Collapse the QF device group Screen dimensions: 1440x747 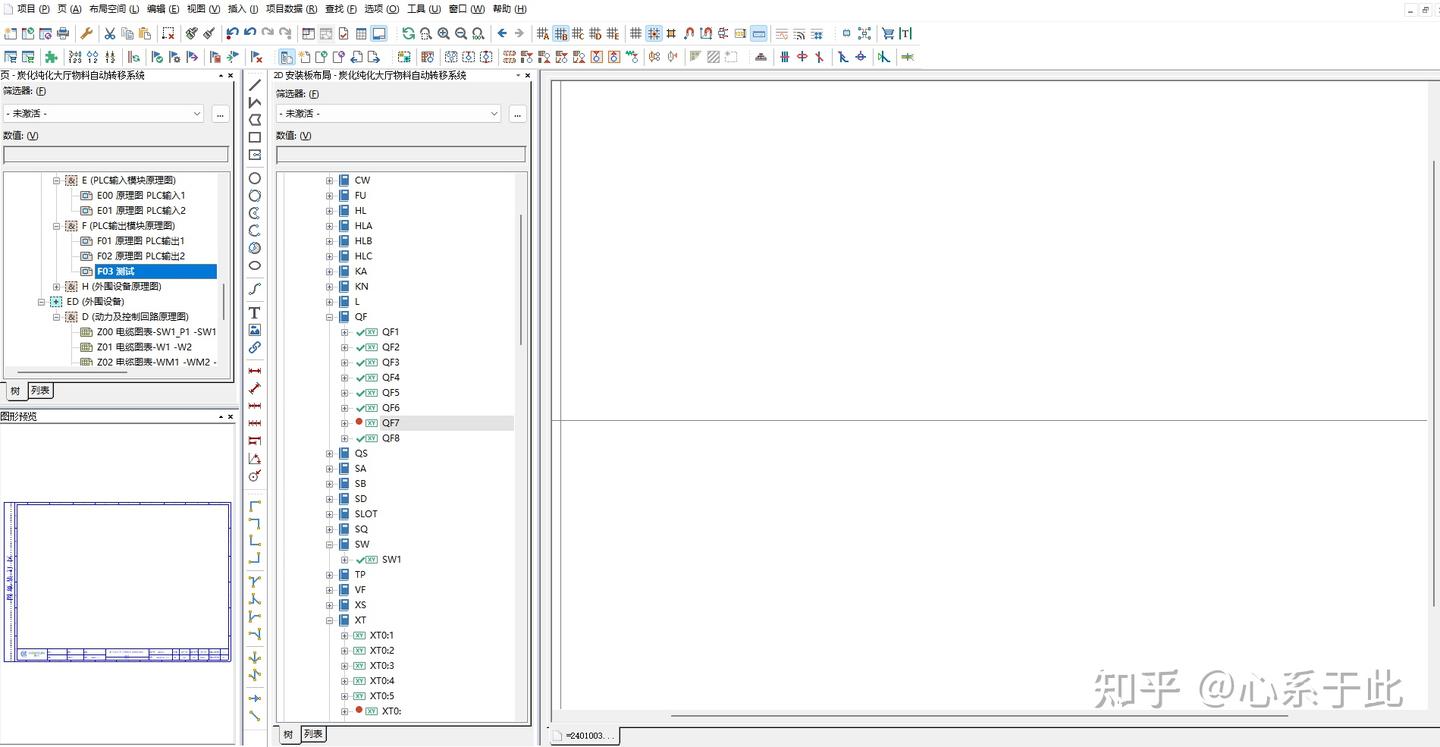pyautogui.click(x=329, y=317)
